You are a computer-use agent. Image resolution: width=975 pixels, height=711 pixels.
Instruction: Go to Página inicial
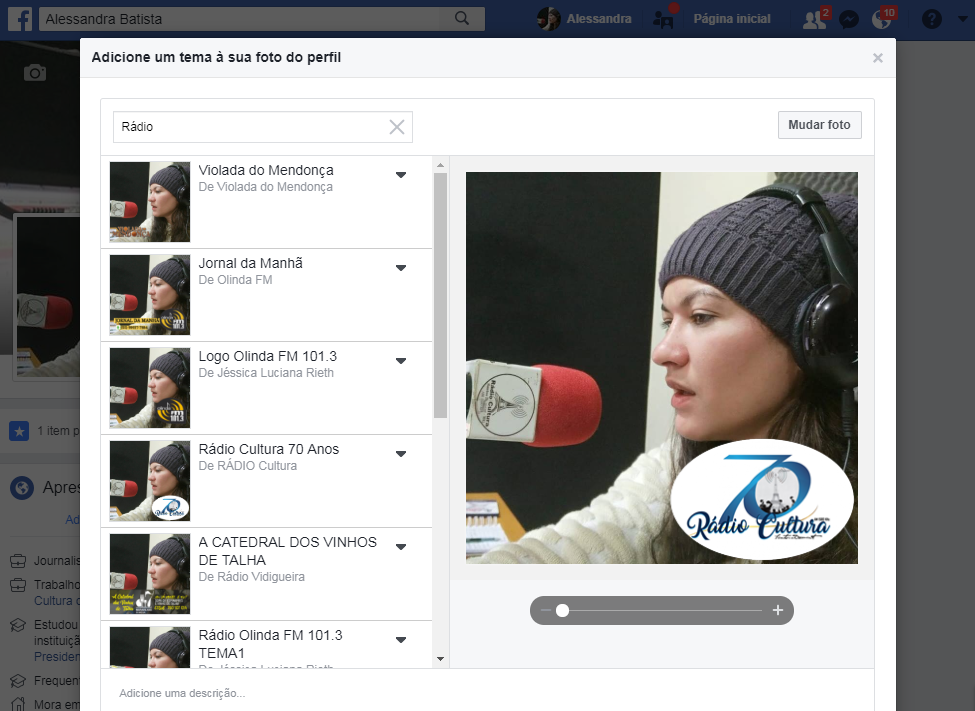click(732, 19)
